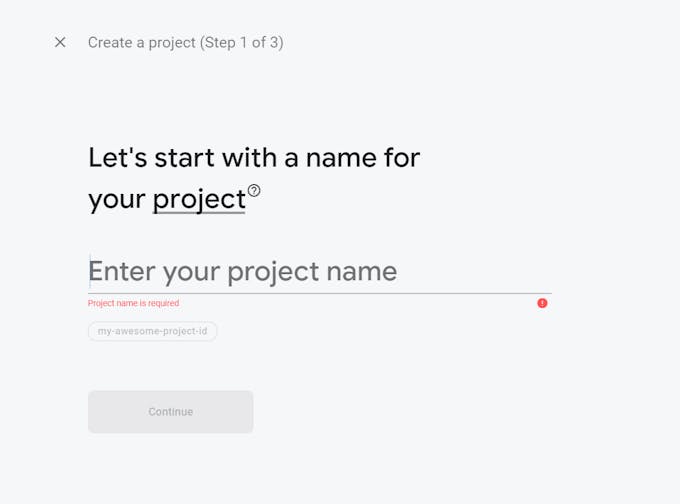Screen dimensions: 680x504
Task: Close the Create a project dialog
Action: (60, 42)
